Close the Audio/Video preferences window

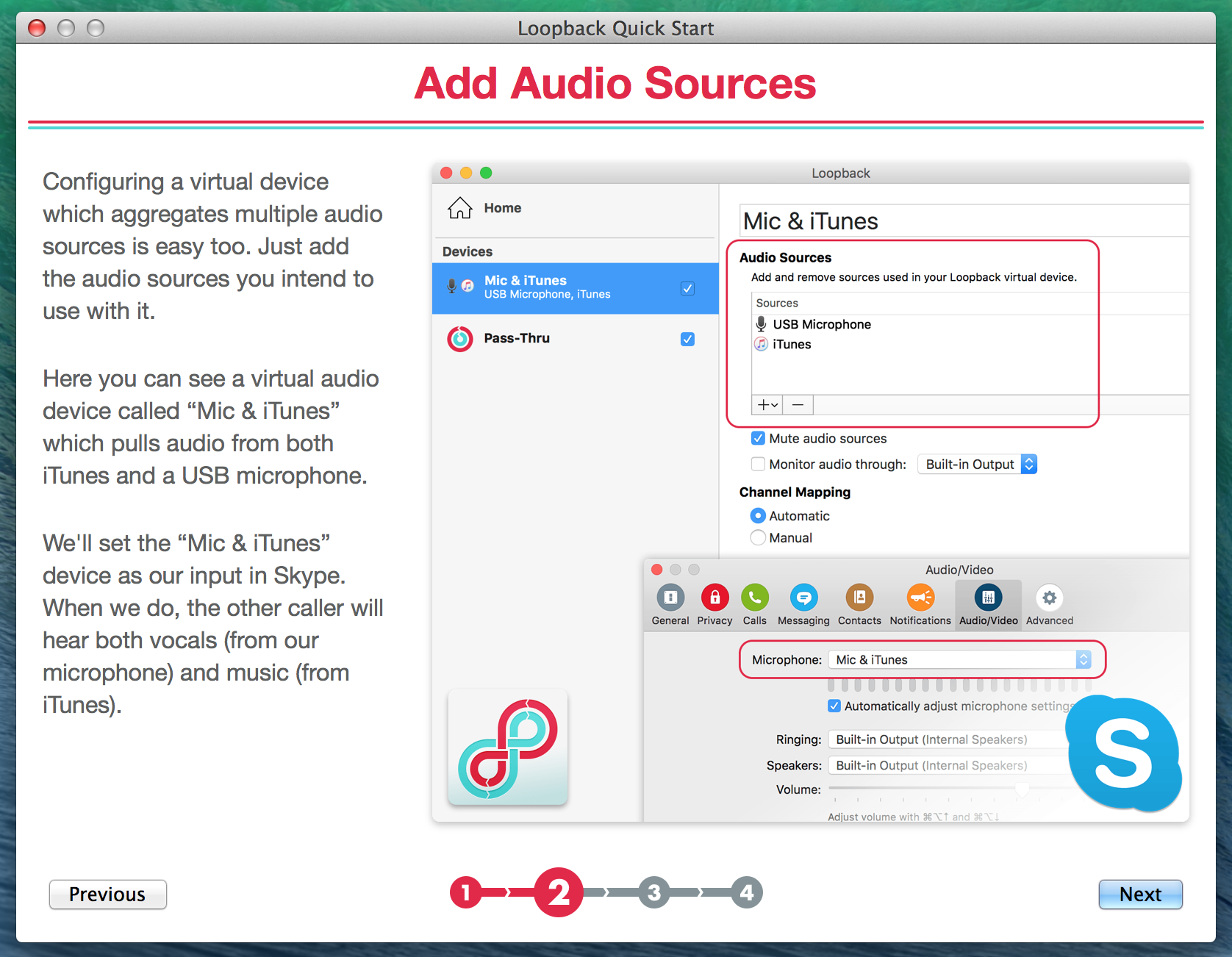(x=657, y=570)
